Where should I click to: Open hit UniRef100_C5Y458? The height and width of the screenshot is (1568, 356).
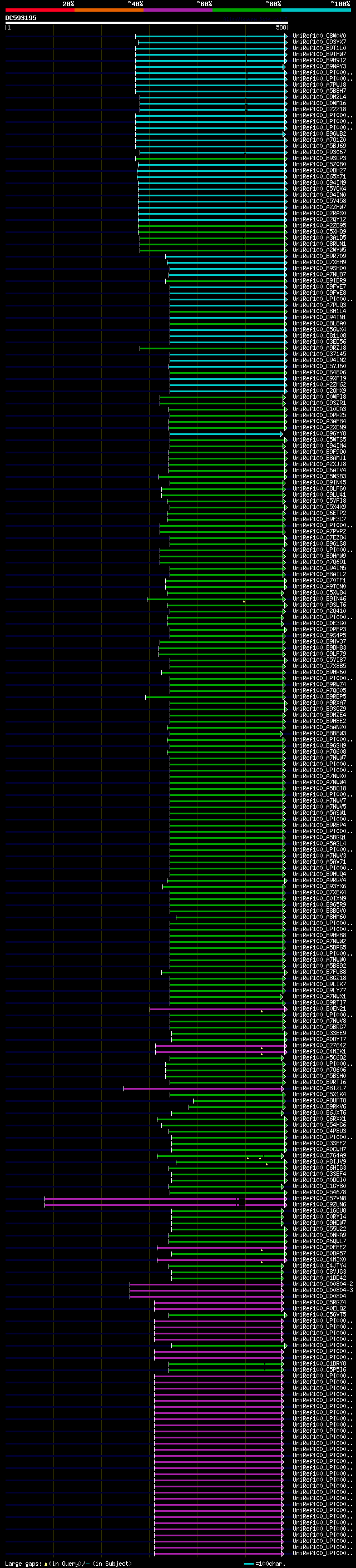click(319, 201)
